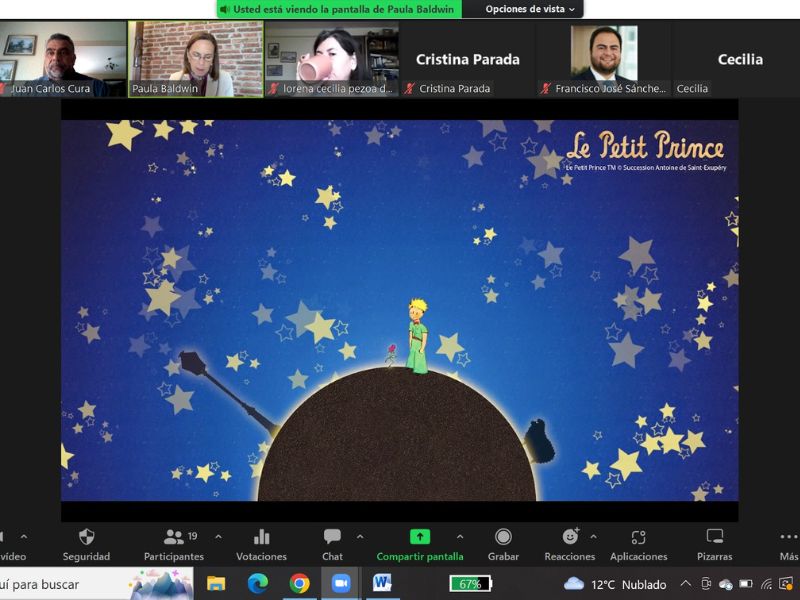
Task: Open the Pizarras whiteboard icon
Action: pyautogui.click(x=714, y=537)
